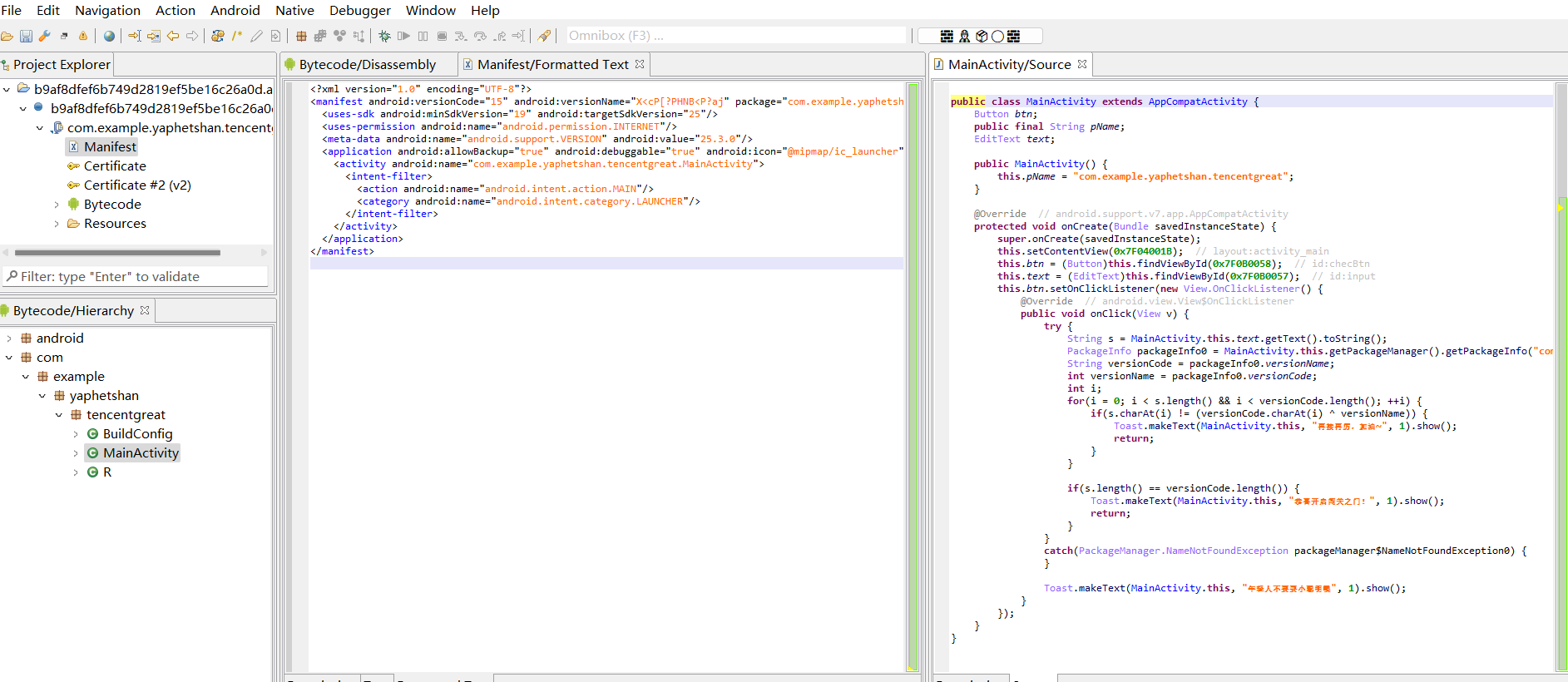Click the Project Explorer horizontal scrollbar
Viewport: 1568px width, 682px height.
tap(117, 252)
